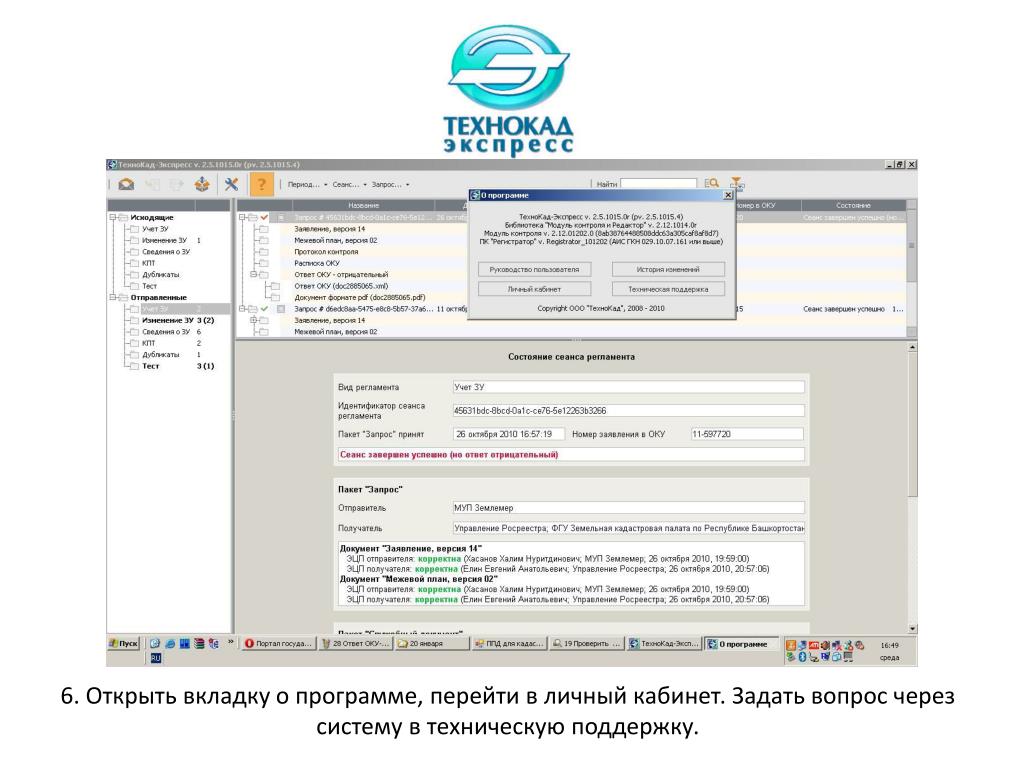Open the Запрос dropdown
The width and height of the screenshot is (1024, 768).
coord(390,184)
